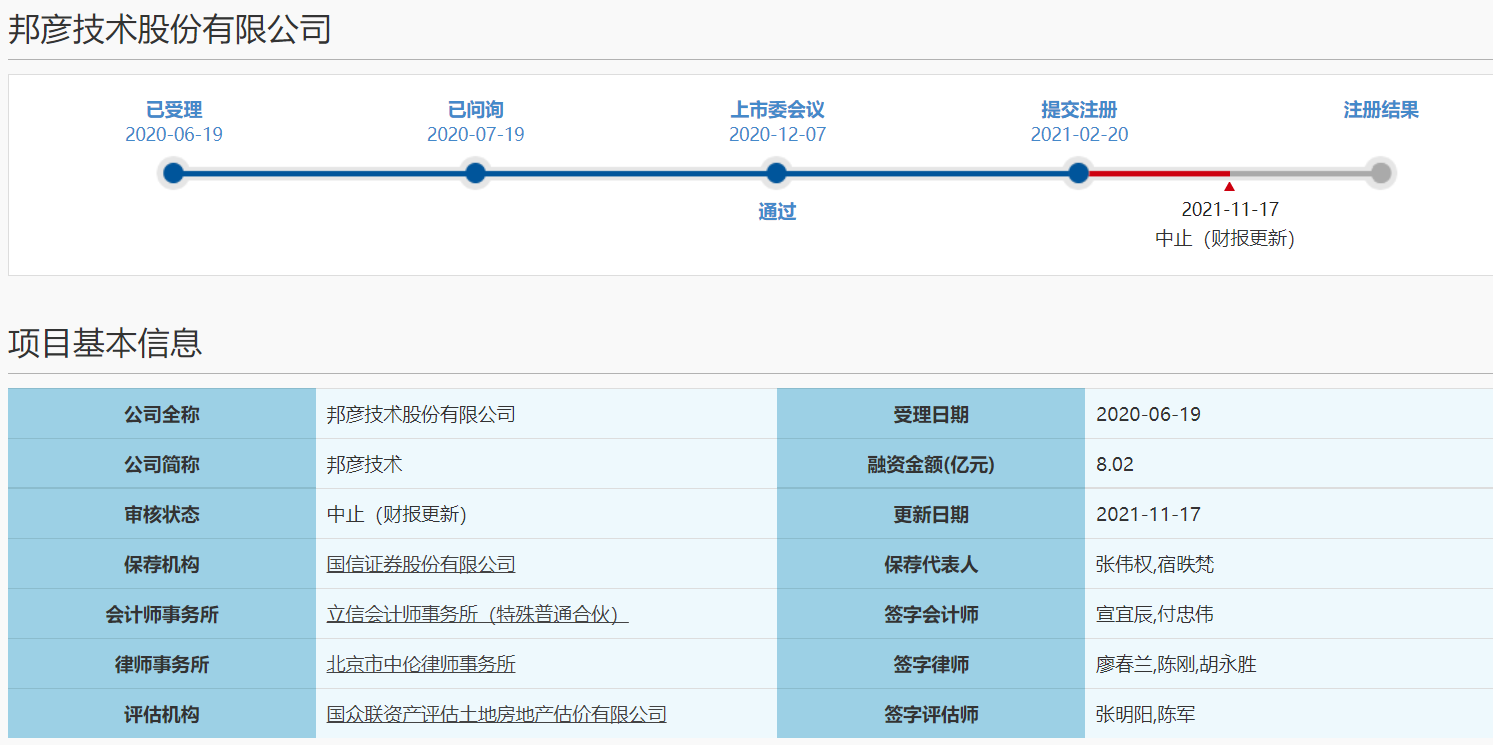Click the 提交注册 timeline node
This screenshot has width=1493, height=745.
1078,173
